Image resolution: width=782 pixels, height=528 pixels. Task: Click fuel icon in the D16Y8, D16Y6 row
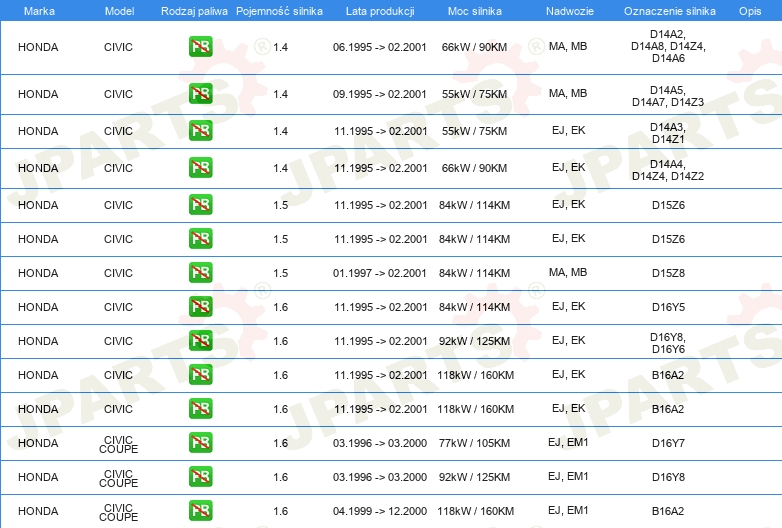(x=200, y=341)
